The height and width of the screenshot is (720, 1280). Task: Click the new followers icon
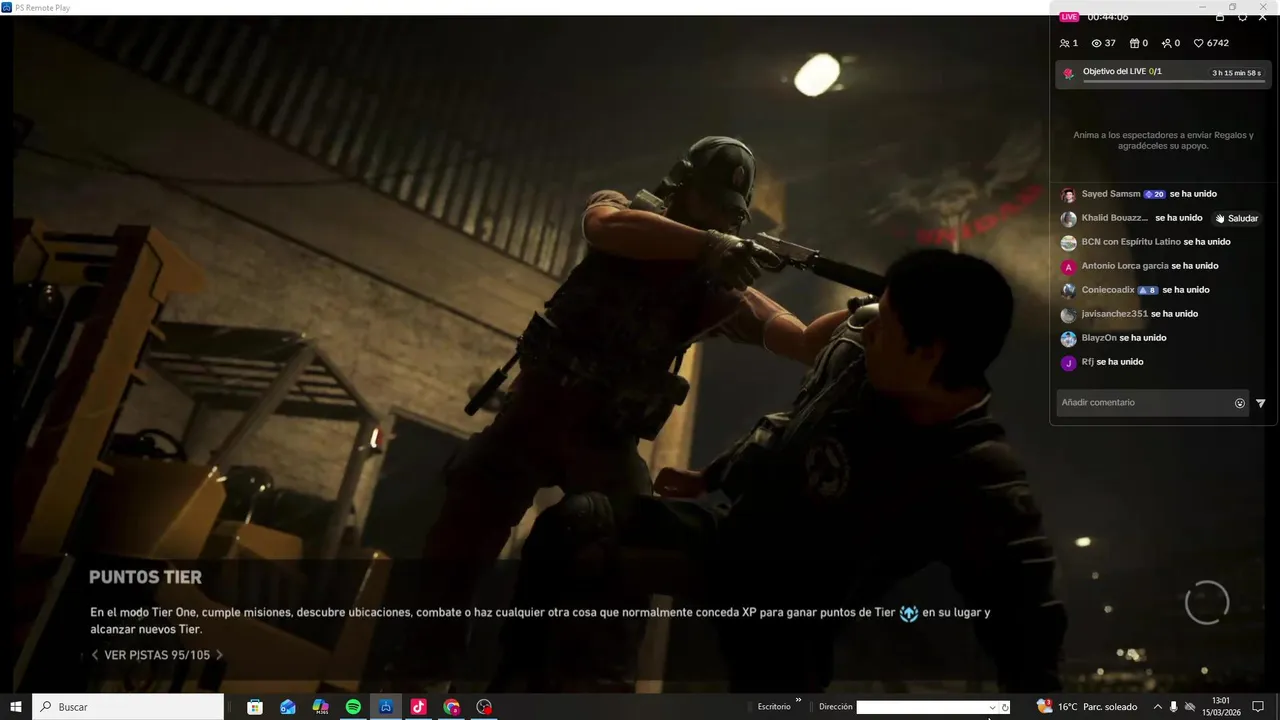coord(1166,43)
